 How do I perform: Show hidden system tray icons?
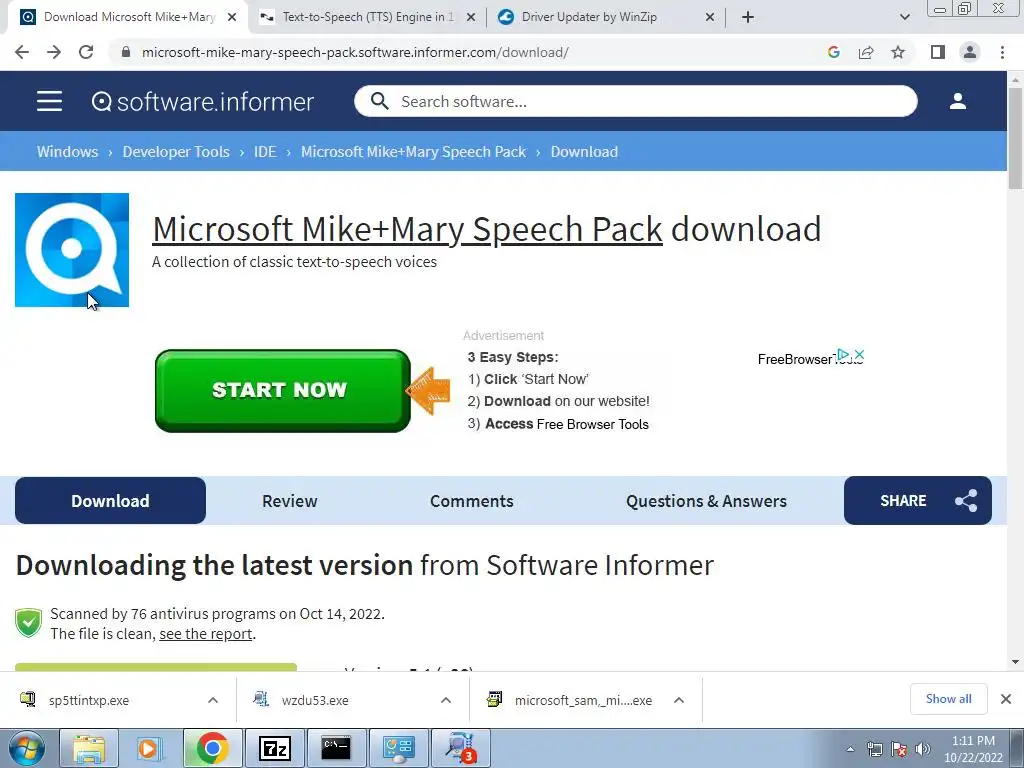coord(850,749)
